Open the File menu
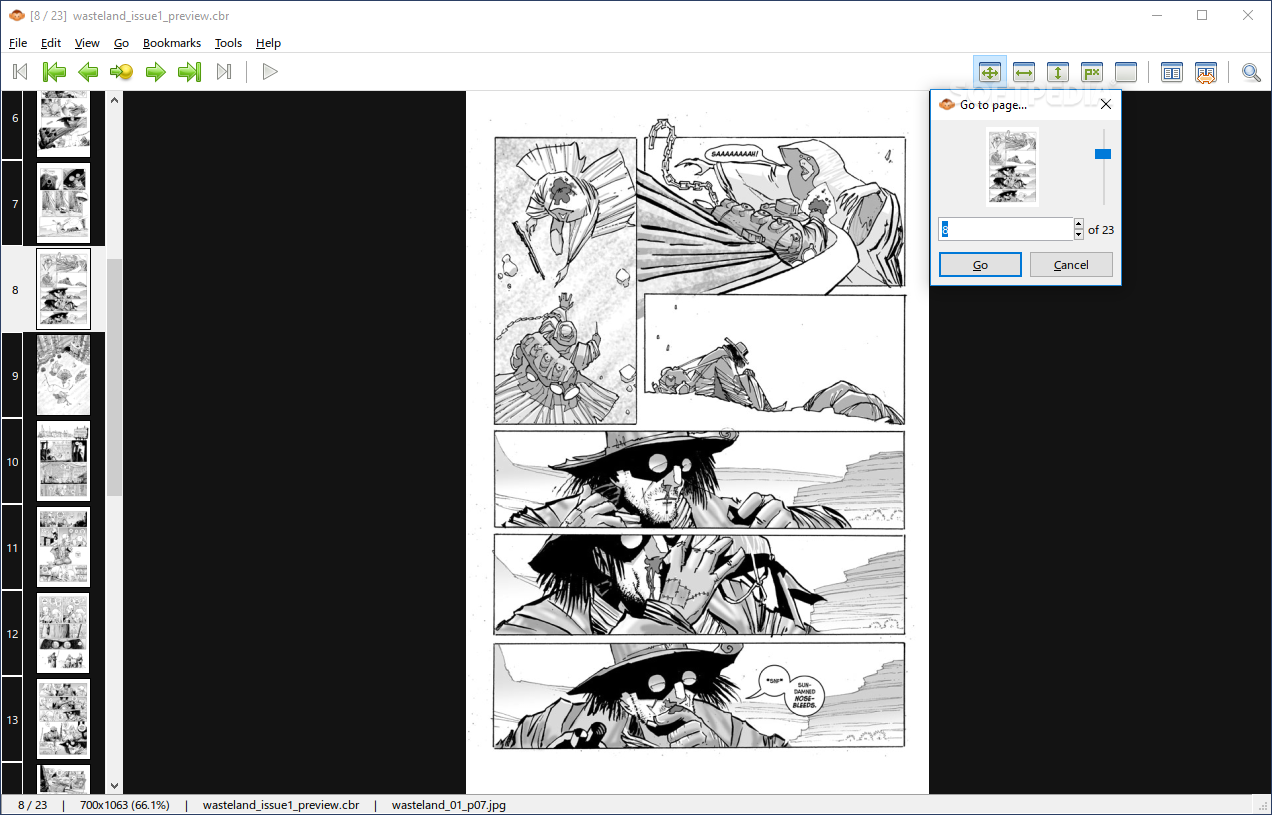This screenshot has height=815, width=1272. [x=18, y=43]
